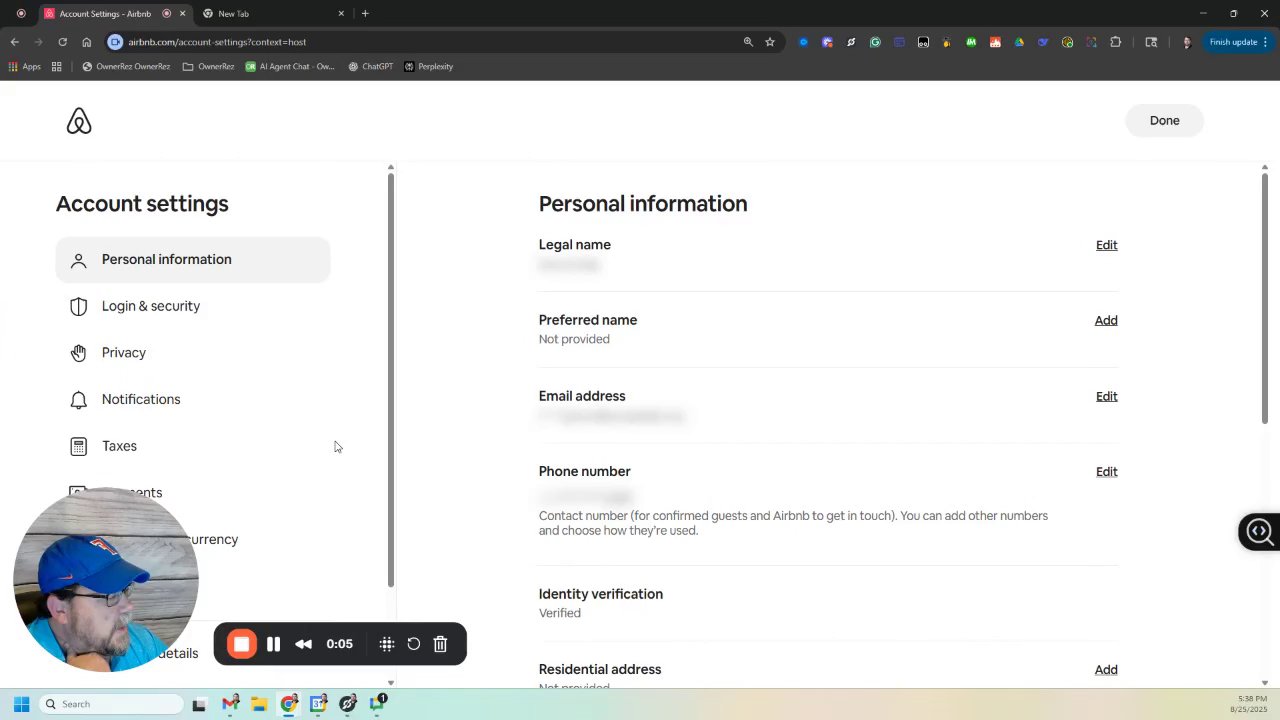Select the Login & security shield icon
The height and width of the screenshot is (720, 1280).
tap(79, 306)
